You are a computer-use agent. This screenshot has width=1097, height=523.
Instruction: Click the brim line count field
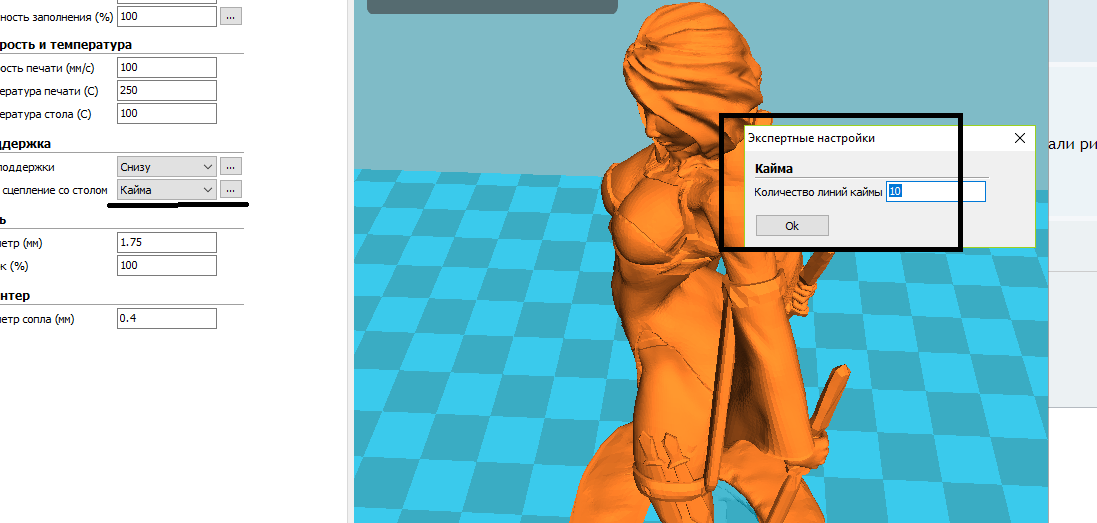tap(935, 191)
